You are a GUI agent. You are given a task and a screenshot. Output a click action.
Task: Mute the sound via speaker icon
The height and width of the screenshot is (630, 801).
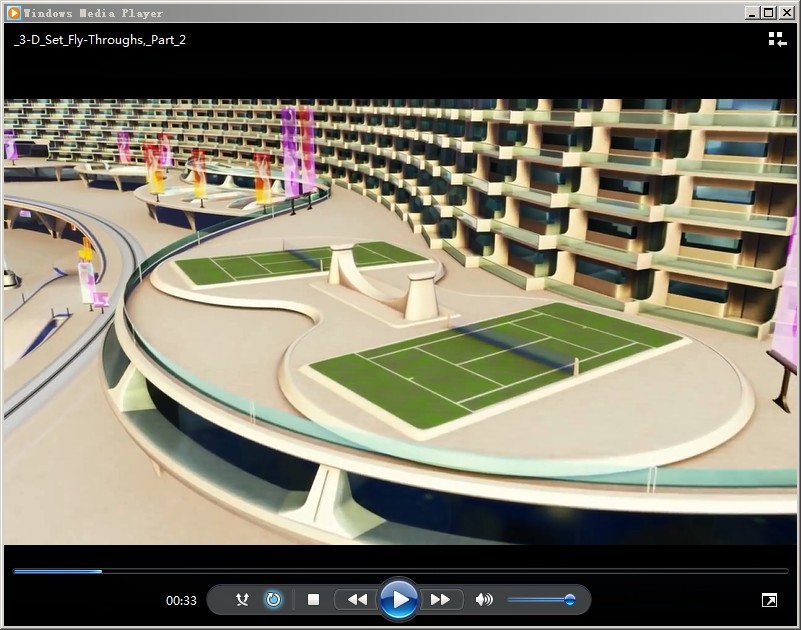pos(484,599)
